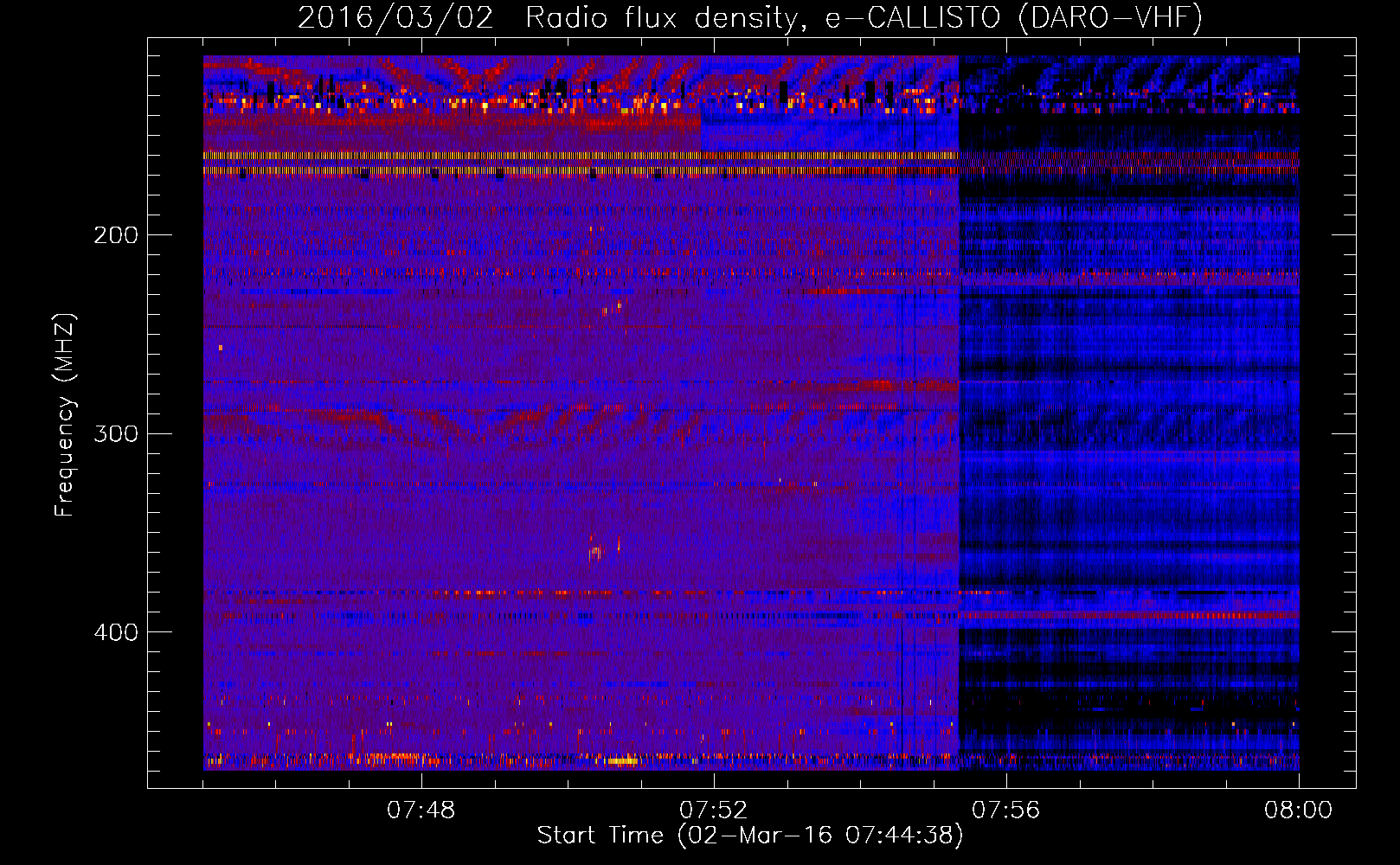The width and height of the screenshot is (1400, 865).
Task: Click the 200 frequency tick label
Action: click(x=116, y=235)
